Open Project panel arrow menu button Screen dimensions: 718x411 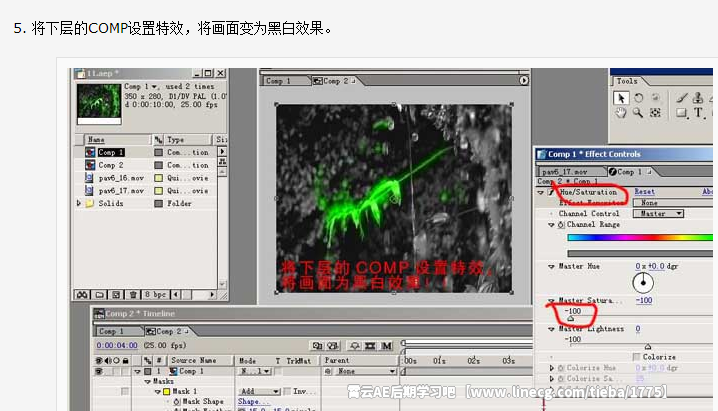(222, 151)
